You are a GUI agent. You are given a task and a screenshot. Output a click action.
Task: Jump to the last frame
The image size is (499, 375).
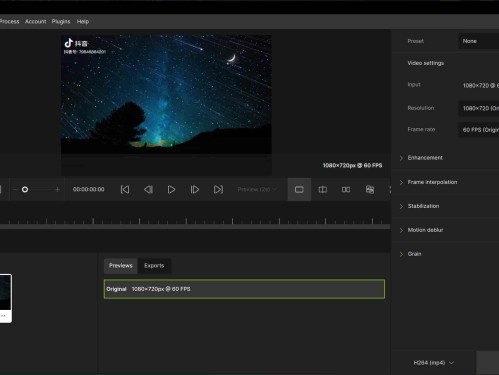tap(218, 189)
